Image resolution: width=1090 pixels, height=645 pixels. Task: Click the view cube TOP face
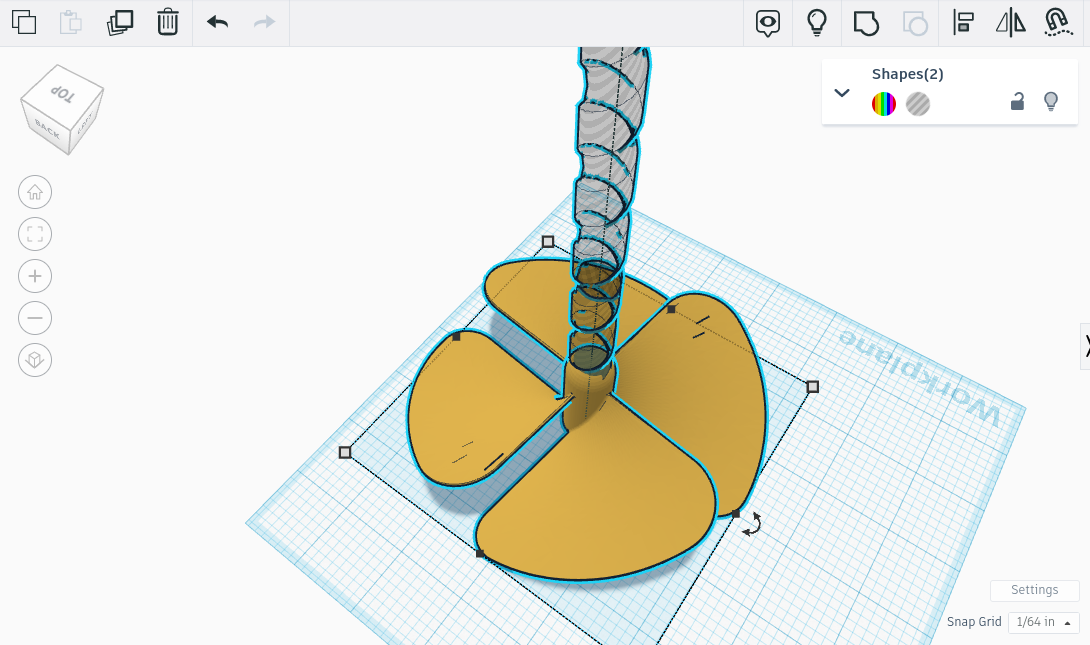[x=63, y=92]
